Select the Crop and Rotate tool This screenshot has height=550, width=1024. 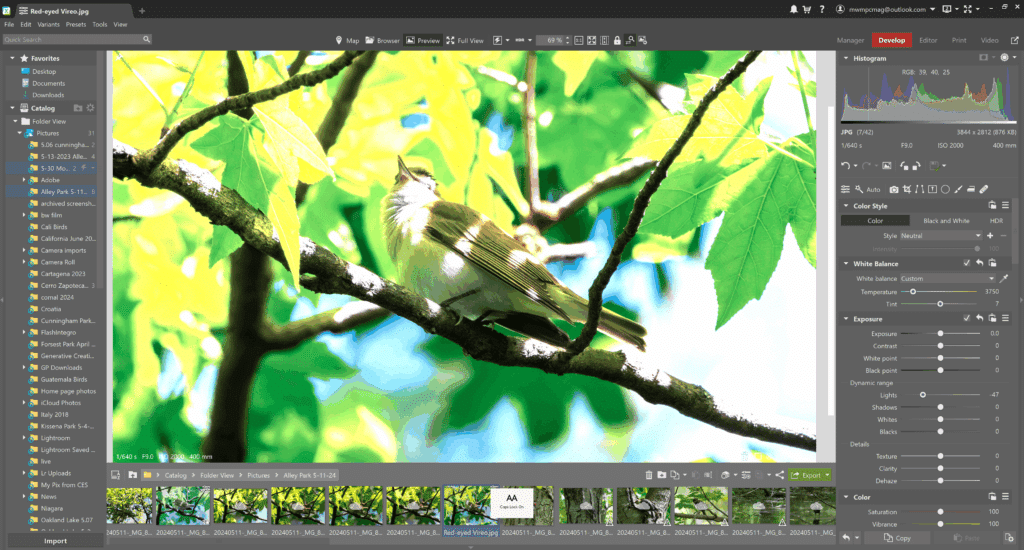point(907,189)
